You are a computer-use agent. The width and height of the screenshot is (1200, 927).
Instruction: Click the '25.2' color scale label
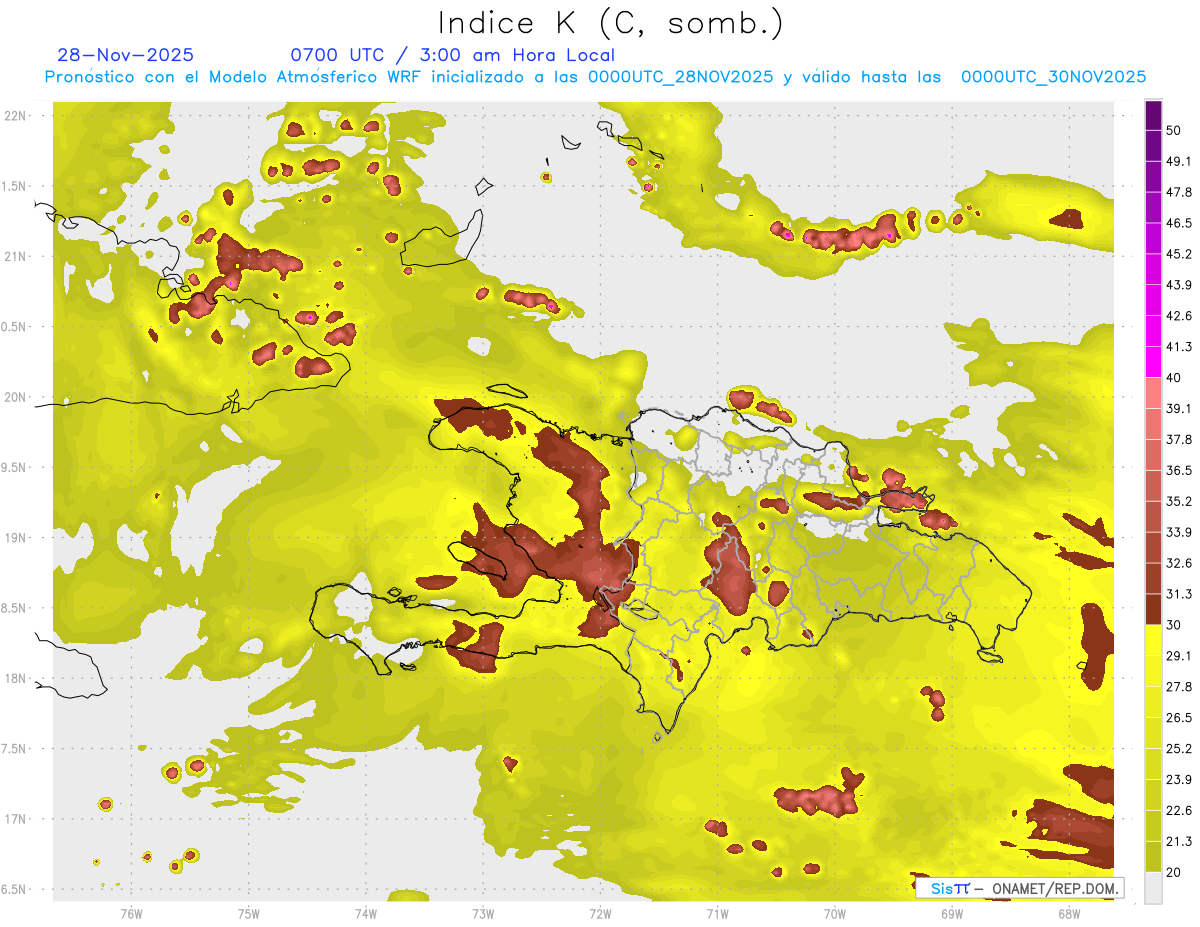click(1179, 749)
